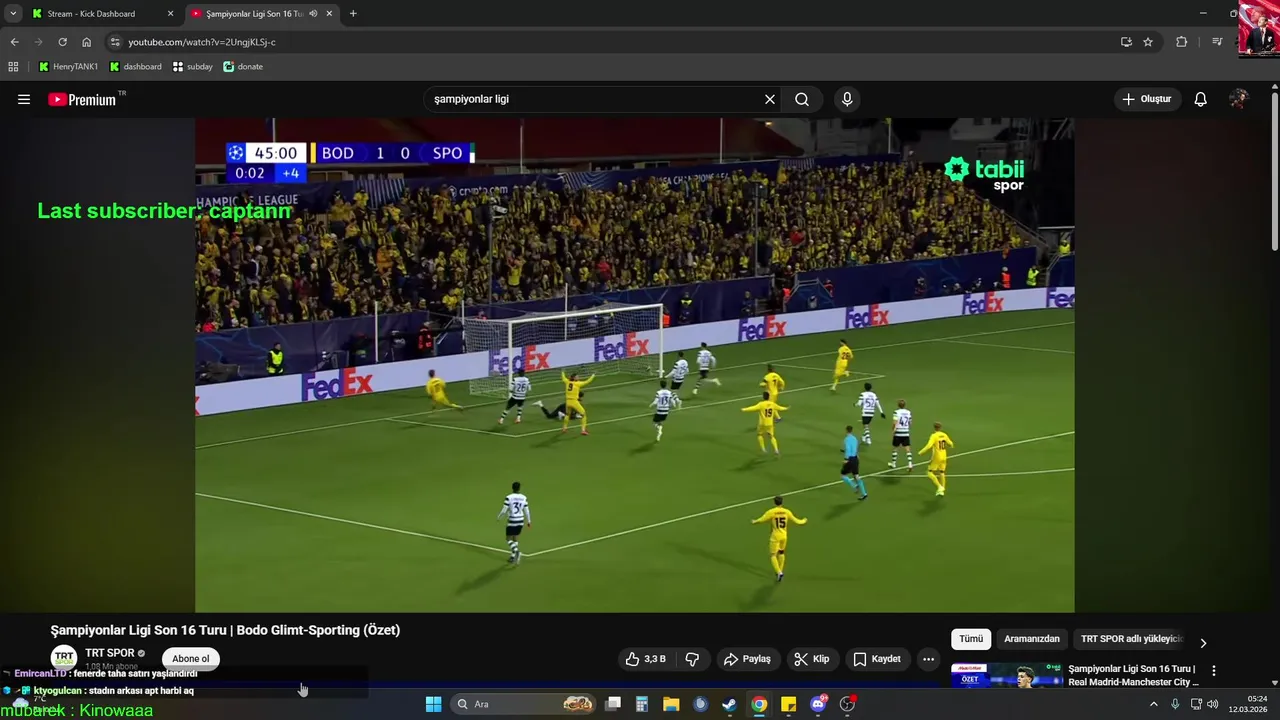This screenshot has width=1280, height=720.
Task: Open the volume icon in system tray
Action: (x=1213, y=704)
